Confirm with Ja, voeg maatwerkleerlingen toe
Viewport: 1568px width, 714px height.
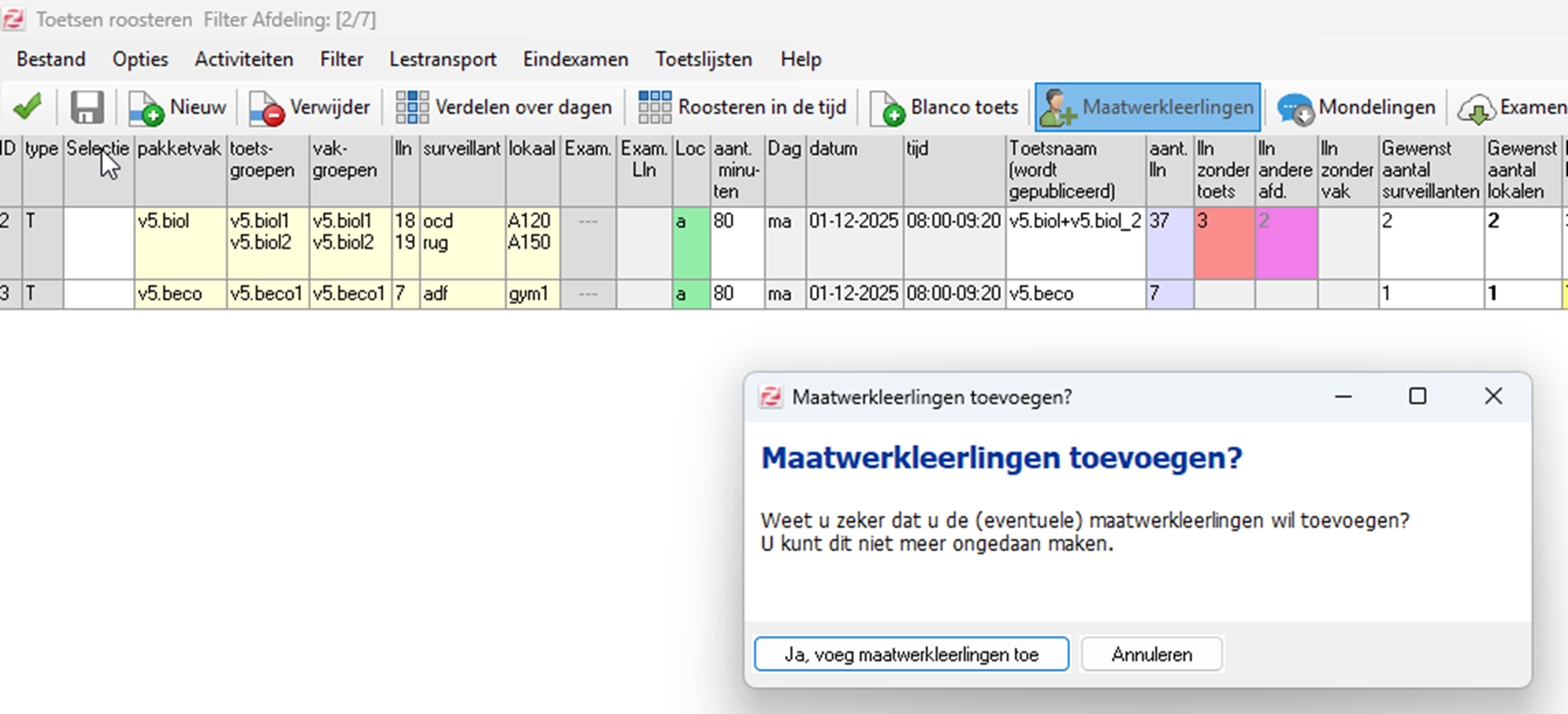[911, 655]
